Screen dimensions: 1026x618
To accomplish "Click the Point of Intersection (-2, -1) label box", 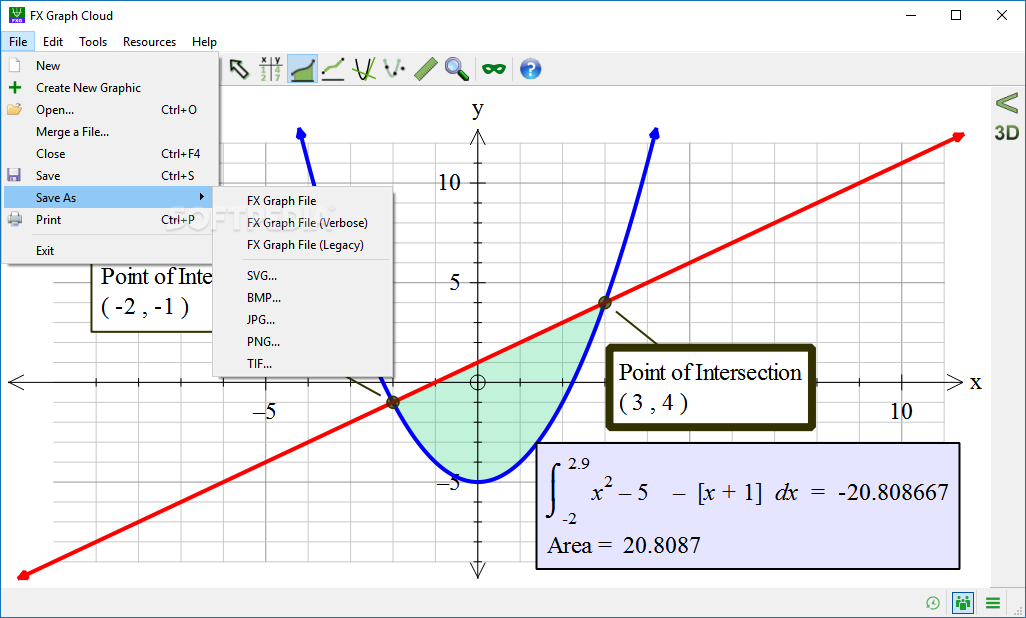I will (x=152, y=296).
